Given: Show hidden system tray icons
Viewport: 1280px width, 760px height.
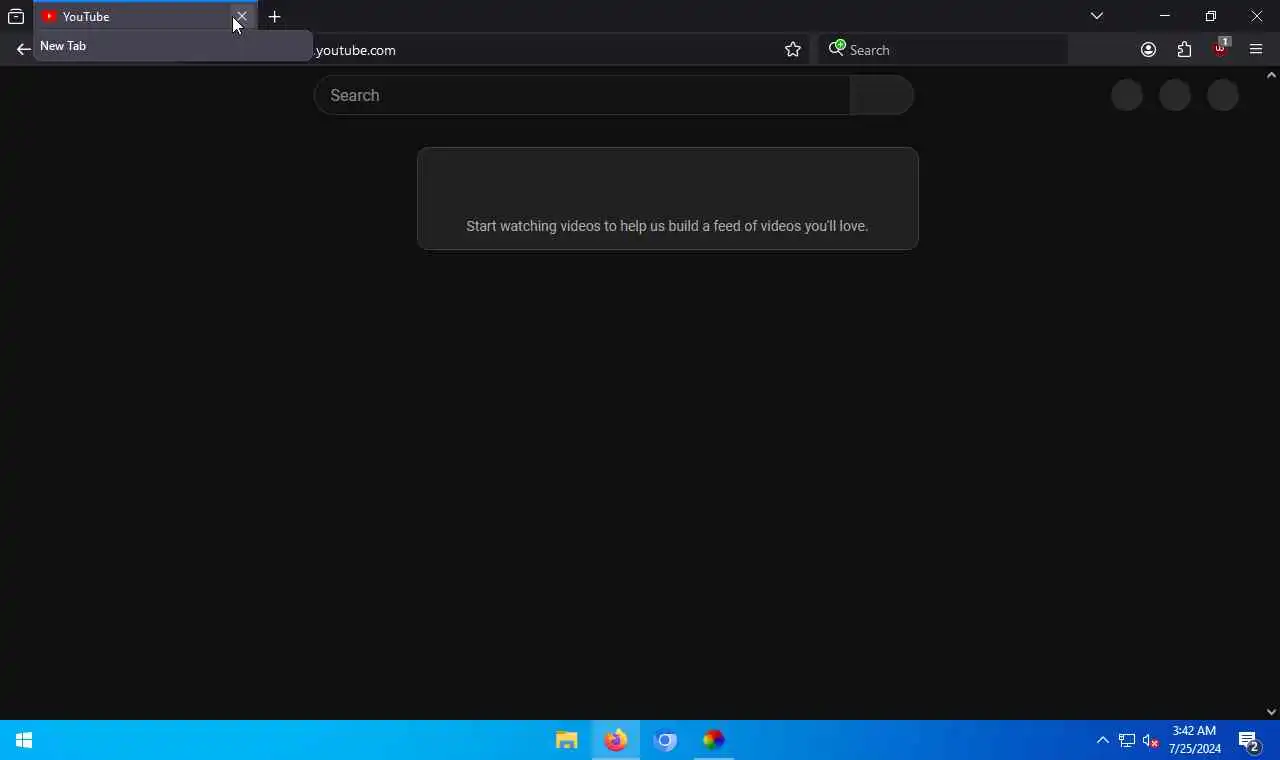Looking at the screenshot, I should [1102, 740].
